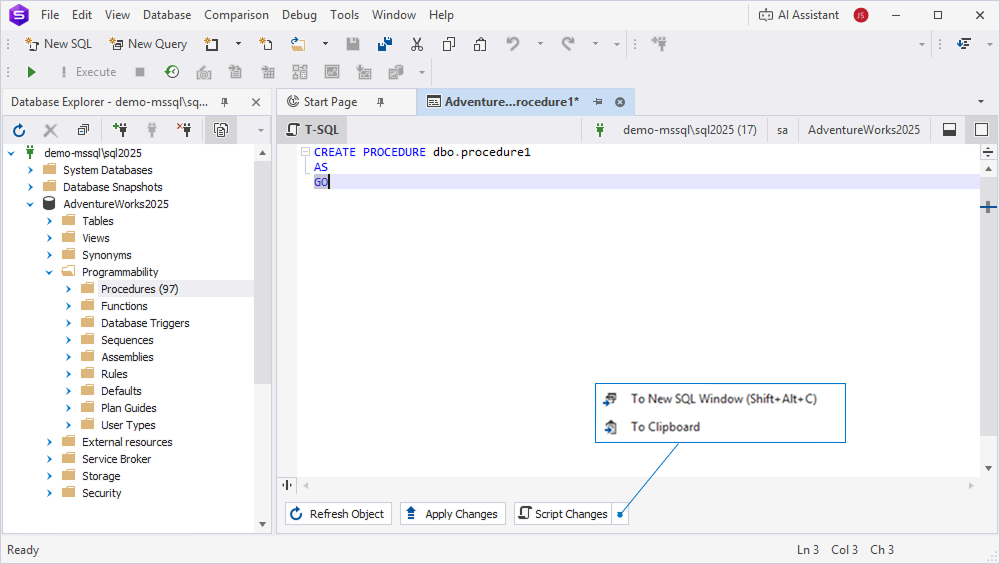Screen dimensions: 1000x564
Task: Expand the Tables folder
Action: (x=50, y=221)
